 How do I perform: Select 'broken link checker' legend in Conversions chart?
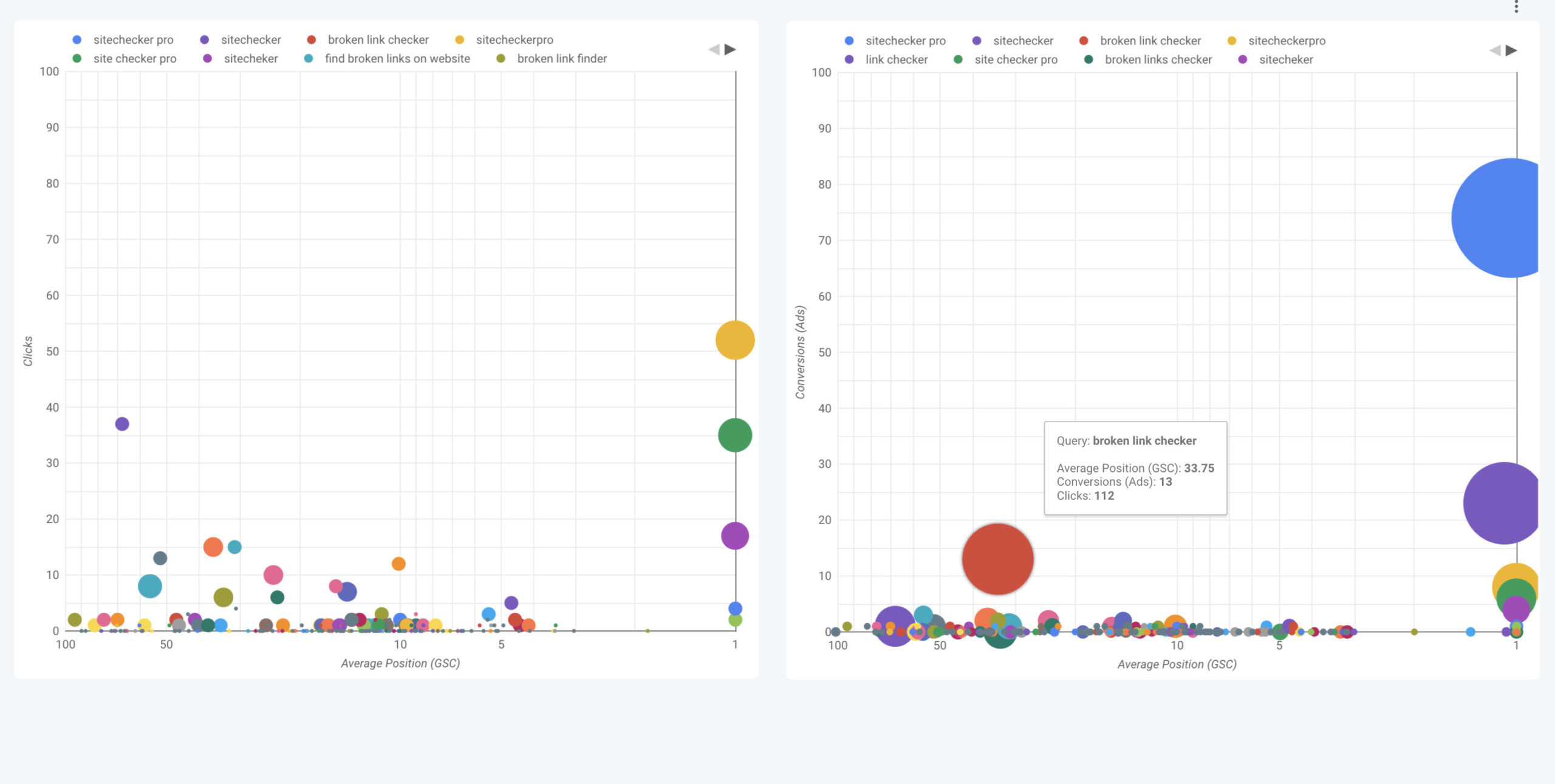coord(1140,41)
